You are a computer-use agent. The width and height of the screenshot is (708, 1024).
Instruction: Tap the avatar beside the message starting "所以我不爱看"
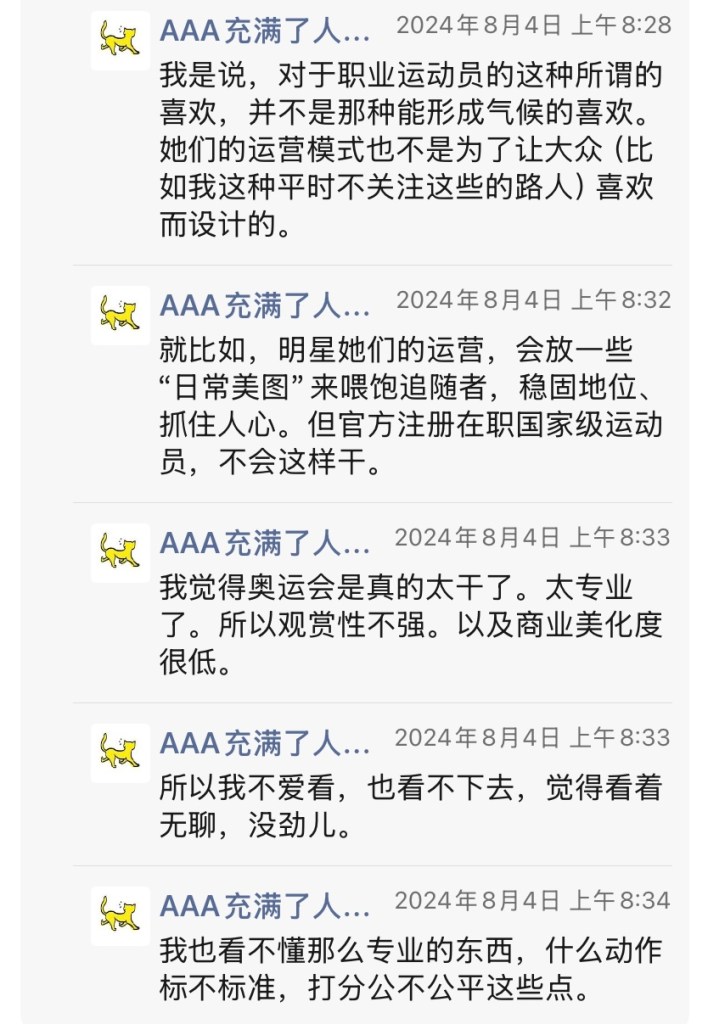pyautogui.click(x=120, y=752)
